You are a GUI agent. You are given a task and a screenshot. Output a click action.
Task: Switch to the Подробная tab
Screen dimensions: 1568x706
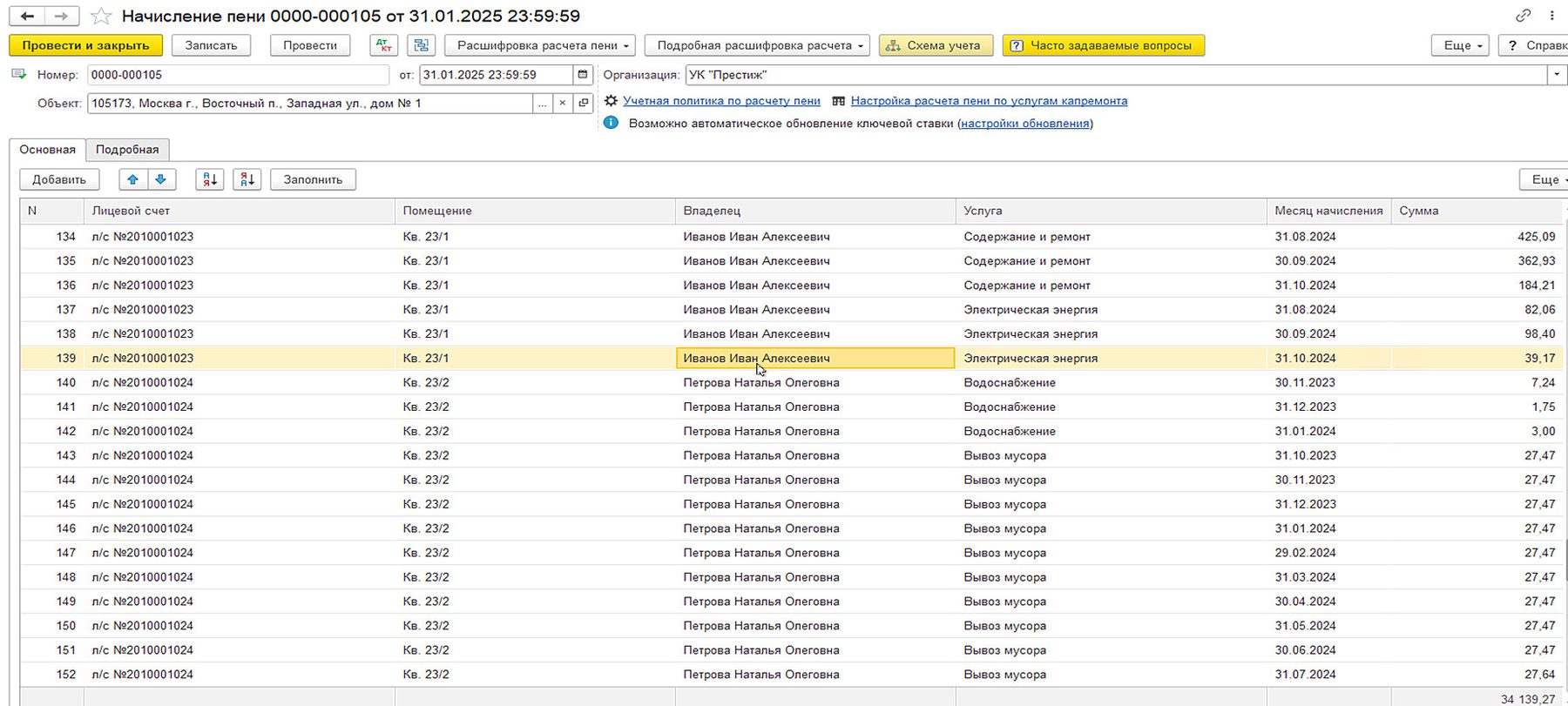[x=127, y=150]
